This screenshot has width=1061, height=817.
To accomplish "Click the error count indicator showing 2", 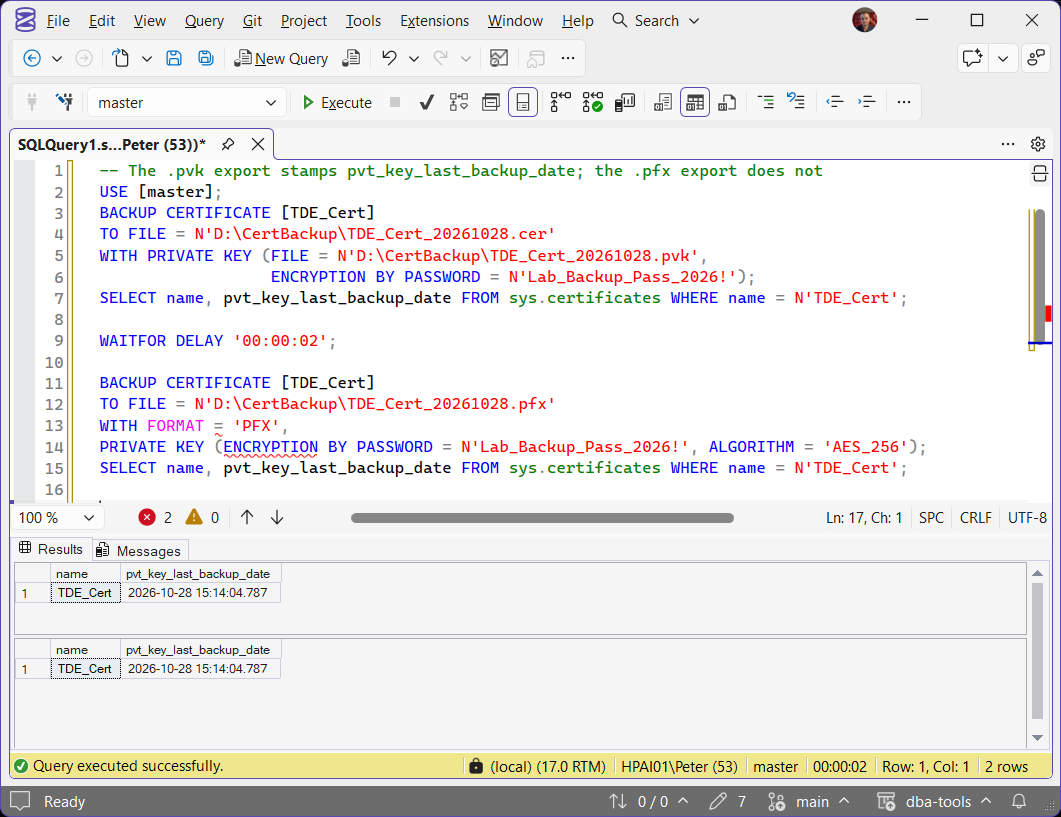I will [155, 518].
